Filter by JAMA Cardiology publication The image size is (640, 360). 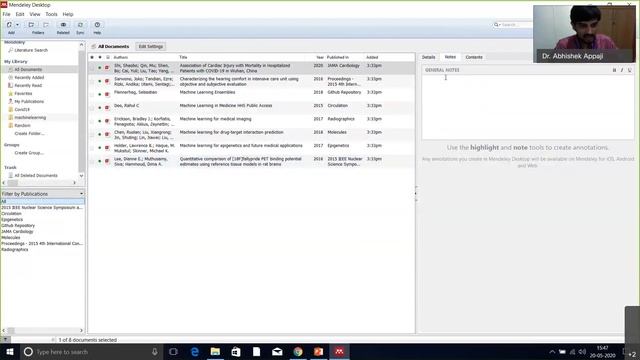[x=17, y=231]
